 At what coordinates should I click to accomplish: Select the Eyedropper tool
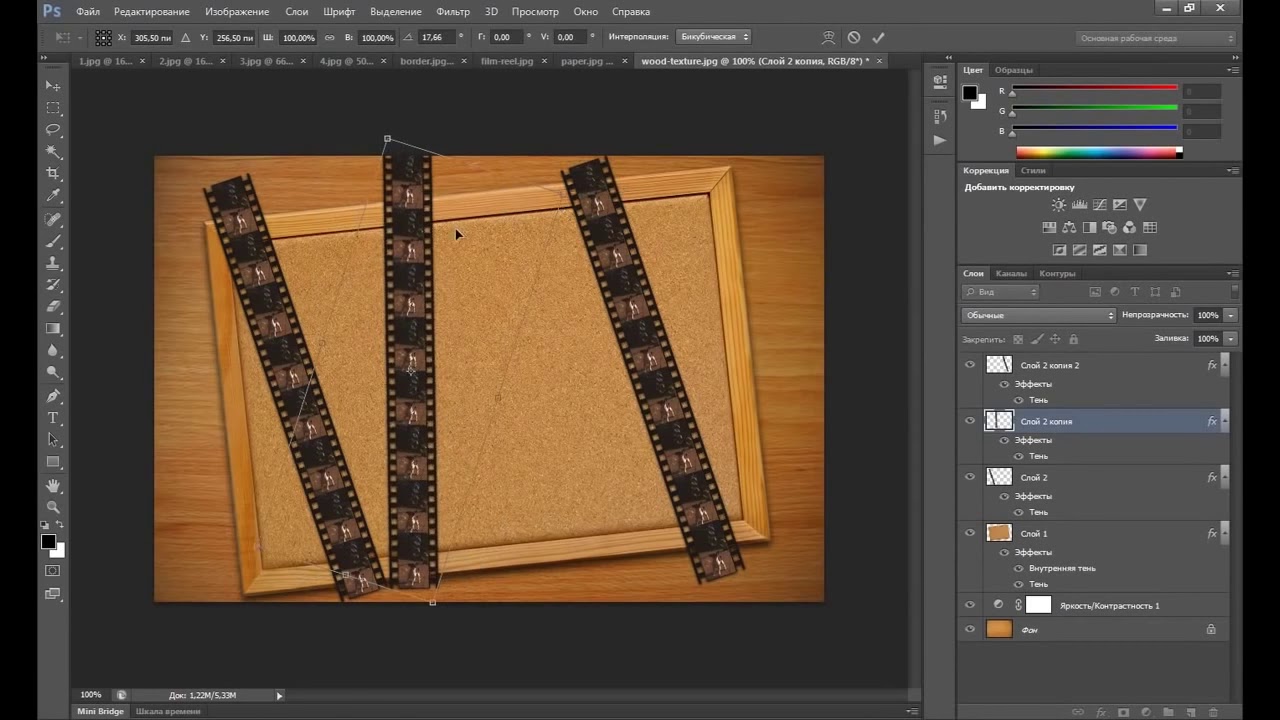pyautogui.click(x=53, y=196)
